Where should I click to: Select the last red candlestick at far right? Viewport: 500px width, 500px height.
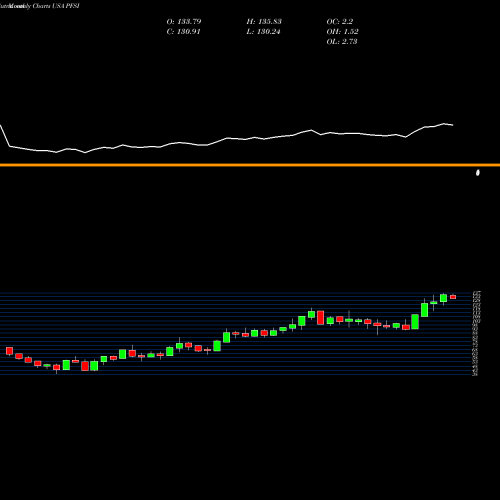(453, 297)
